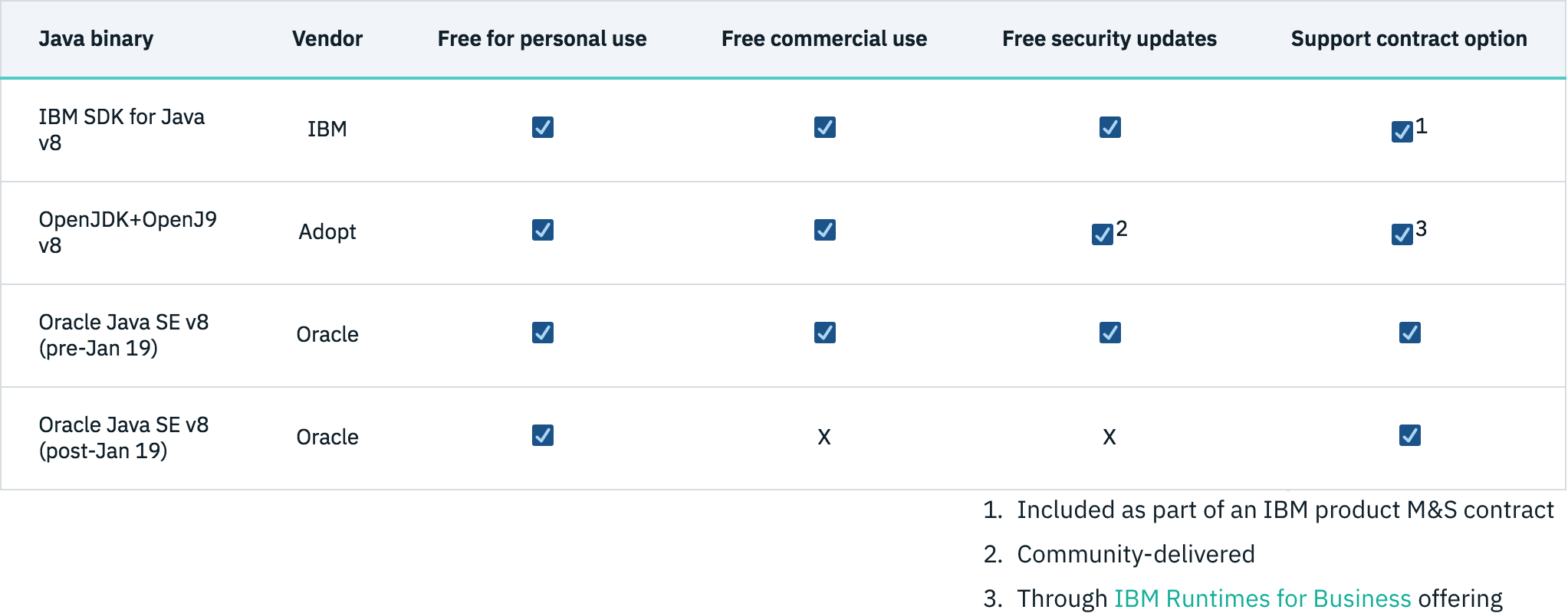Click OpenJDK+OpenJ9 security updates checkmark
Screen dimensions: 1568x613
click(x=1102, y=234)
